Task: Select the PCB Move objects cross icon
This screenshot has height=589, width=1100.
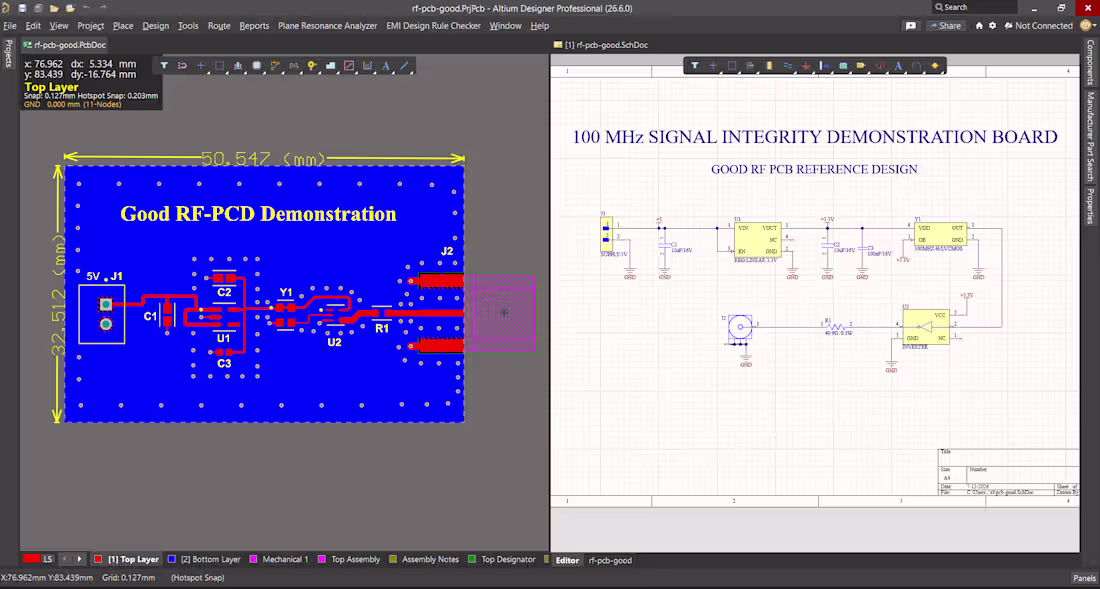Action: point(201,66)
